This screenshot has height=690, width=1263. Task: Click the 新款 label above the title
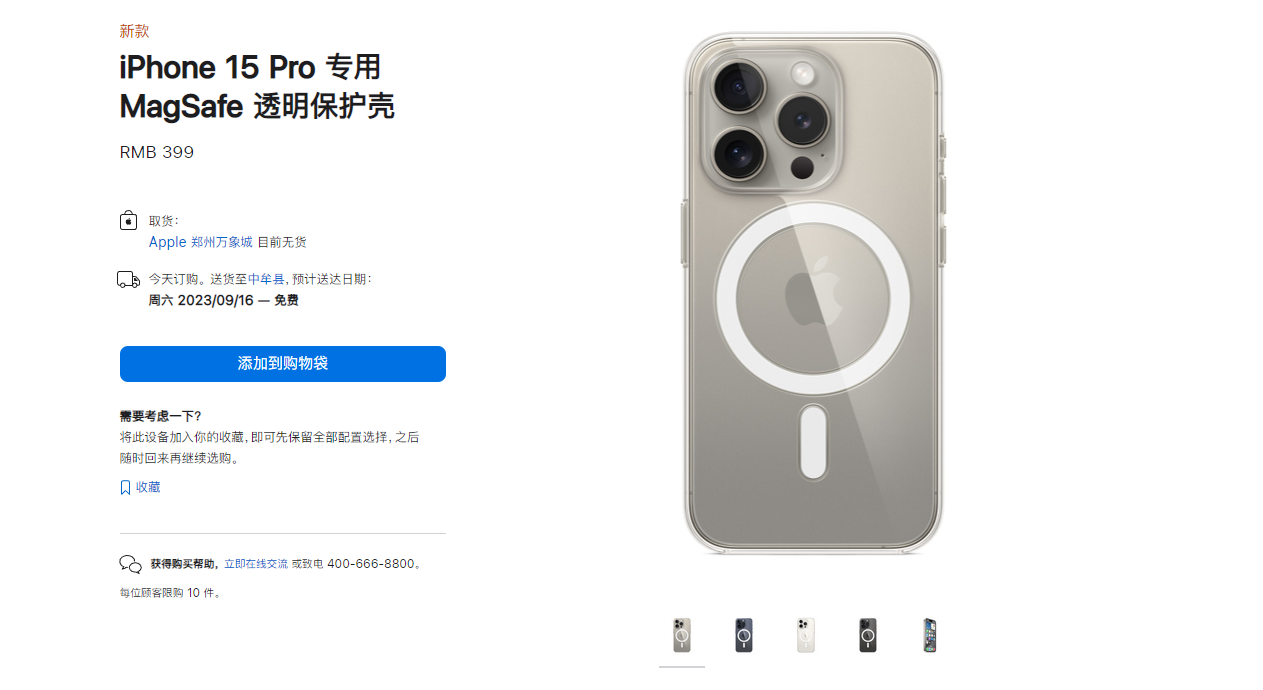[135, 31]
